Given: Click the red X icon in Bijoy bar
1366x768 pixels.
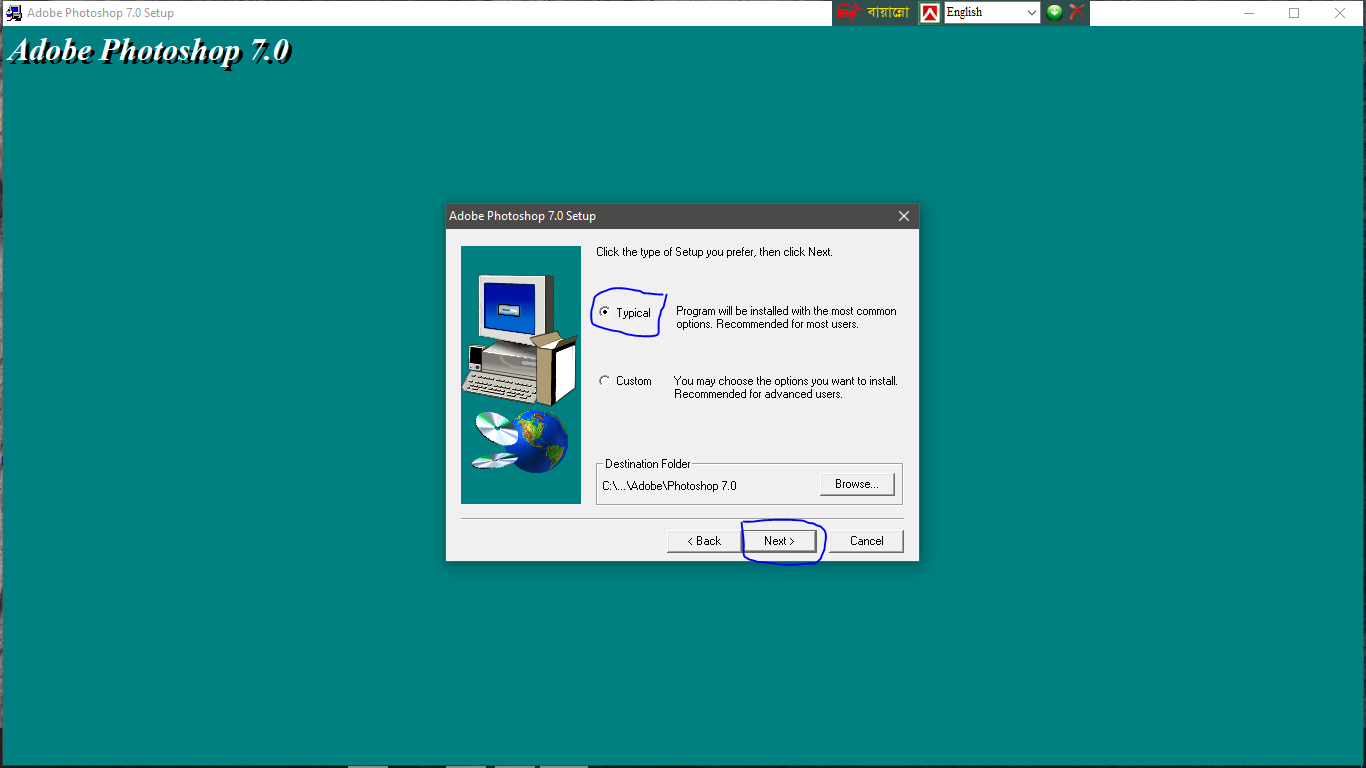Looking at the screenshot, I should click(x=1077, y=13).
